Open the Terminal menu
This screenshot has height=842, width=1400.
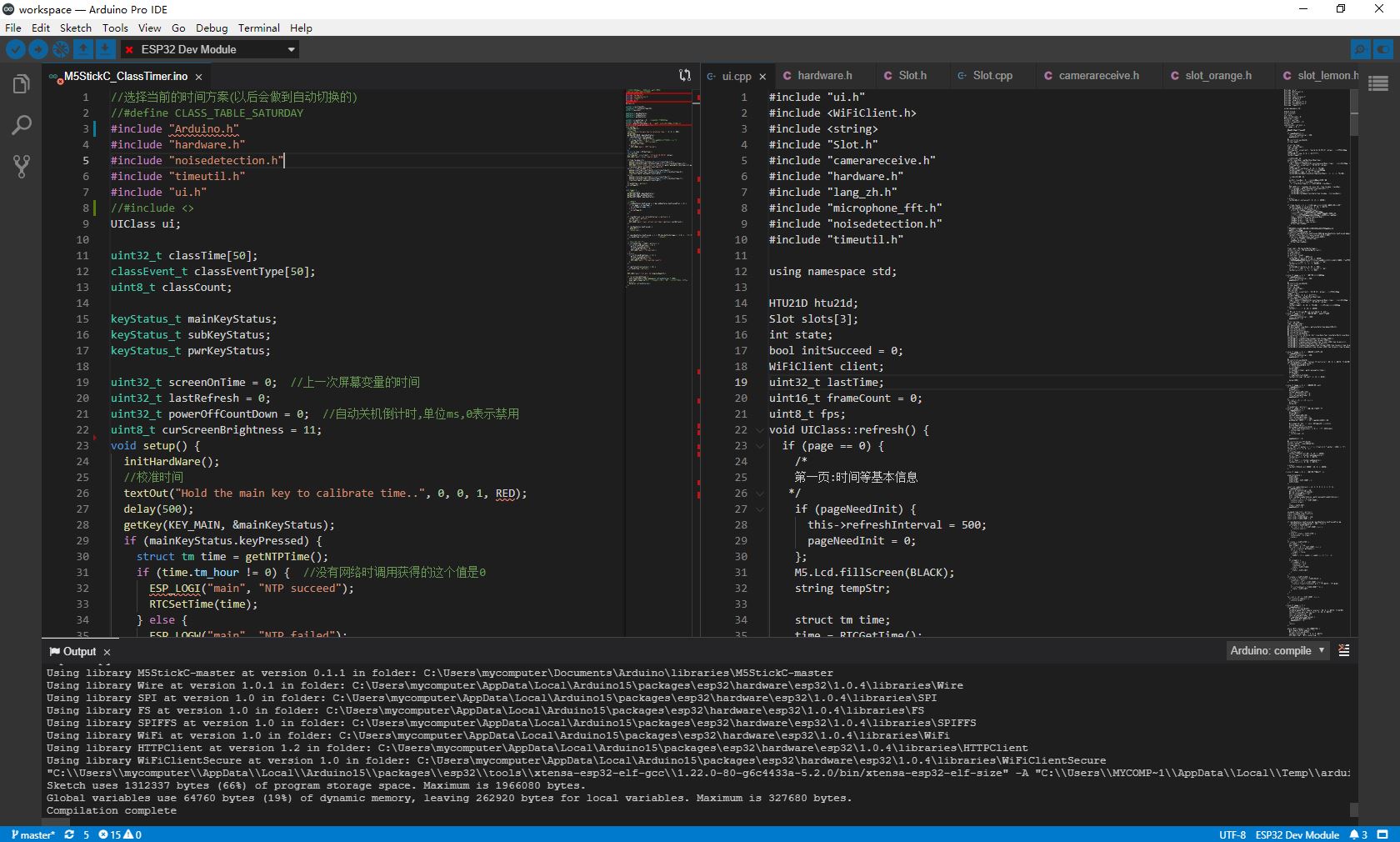259,28
